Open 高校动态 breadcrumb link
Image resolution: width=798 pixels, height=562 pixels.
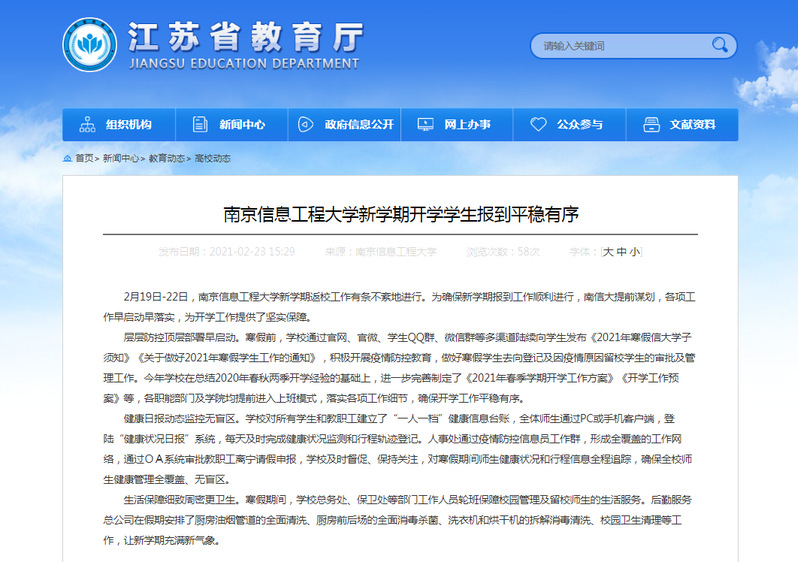pos(212,158)
